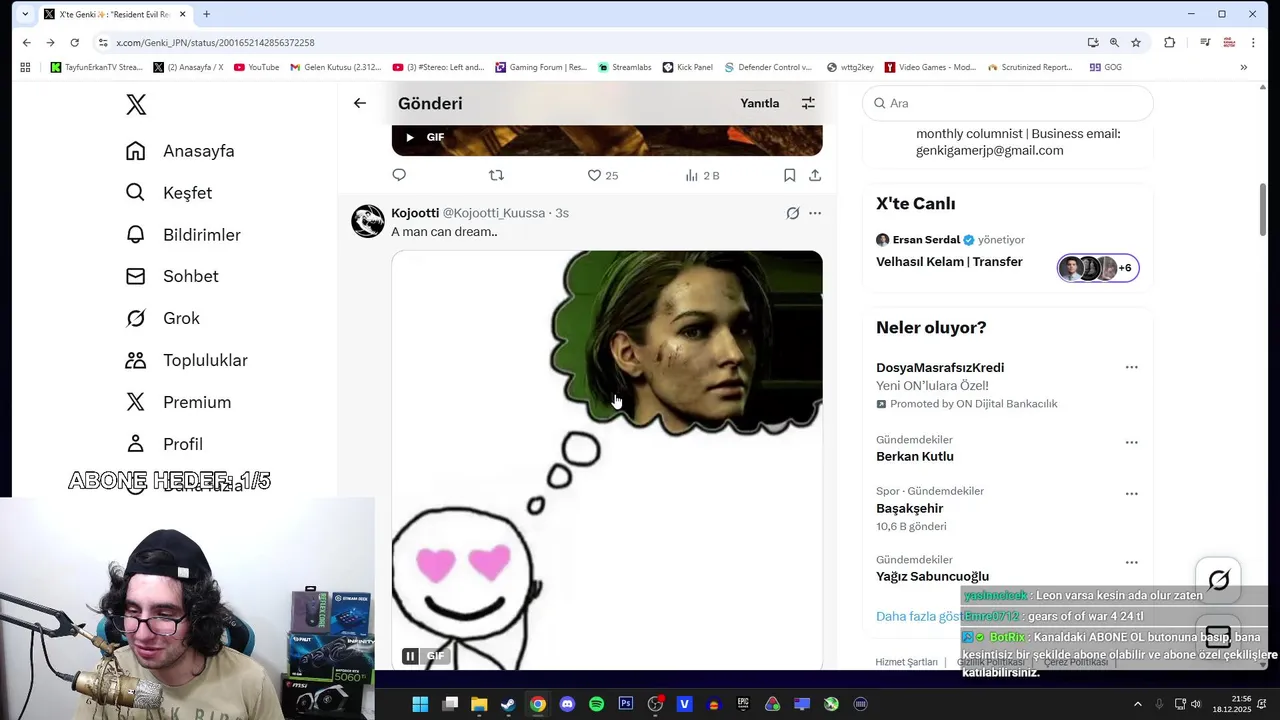Click the X logo in the sidebar

pyautogui.click(x=136, y=104)
